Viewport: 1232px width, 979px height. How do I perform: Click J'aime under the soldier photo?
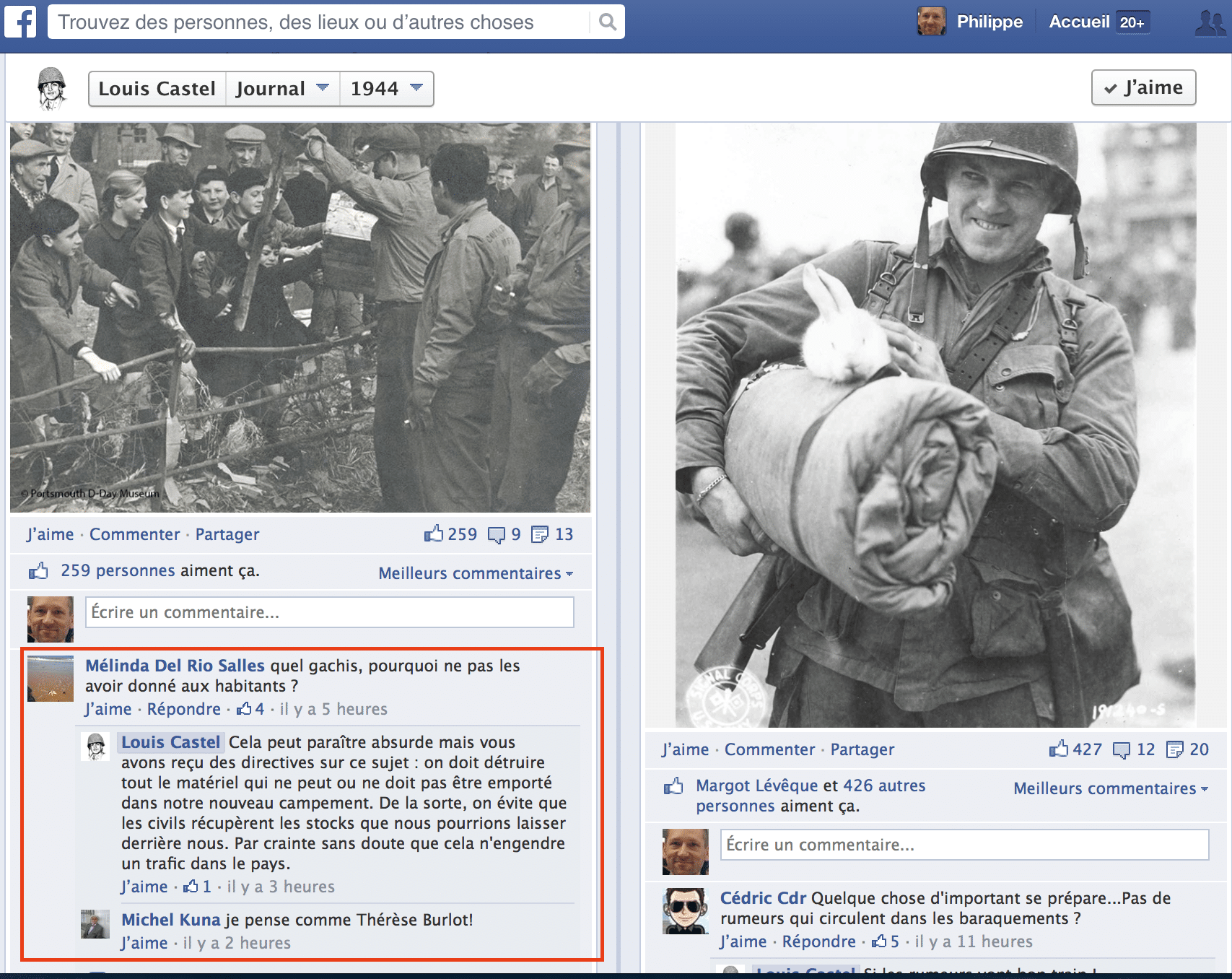click(x=686, y=749)
